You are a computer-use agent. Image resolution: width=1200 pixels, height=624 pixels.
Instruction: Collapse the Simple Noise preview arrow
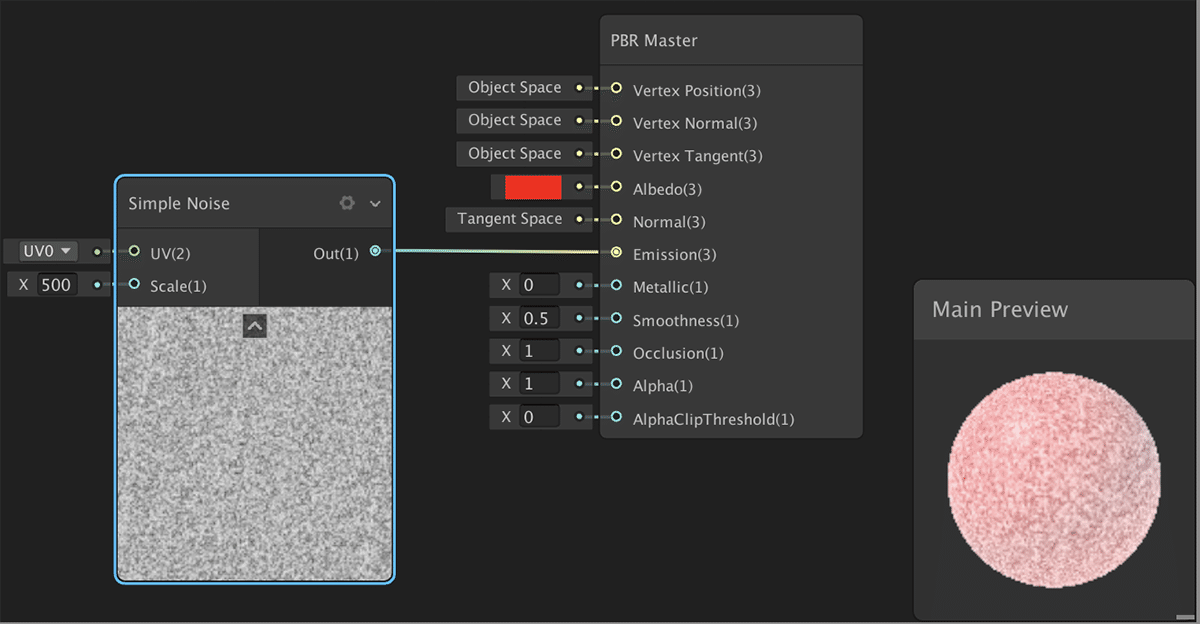[255, 325]
